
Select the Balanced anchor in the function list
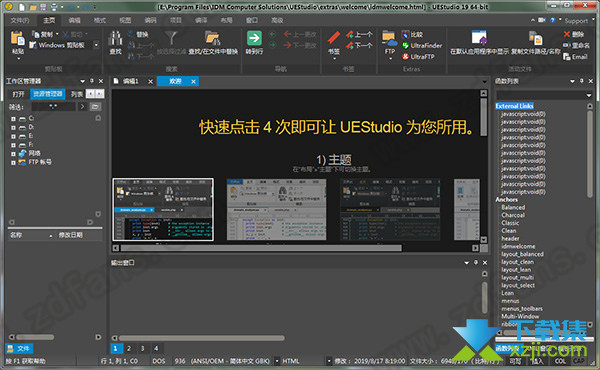513,207
